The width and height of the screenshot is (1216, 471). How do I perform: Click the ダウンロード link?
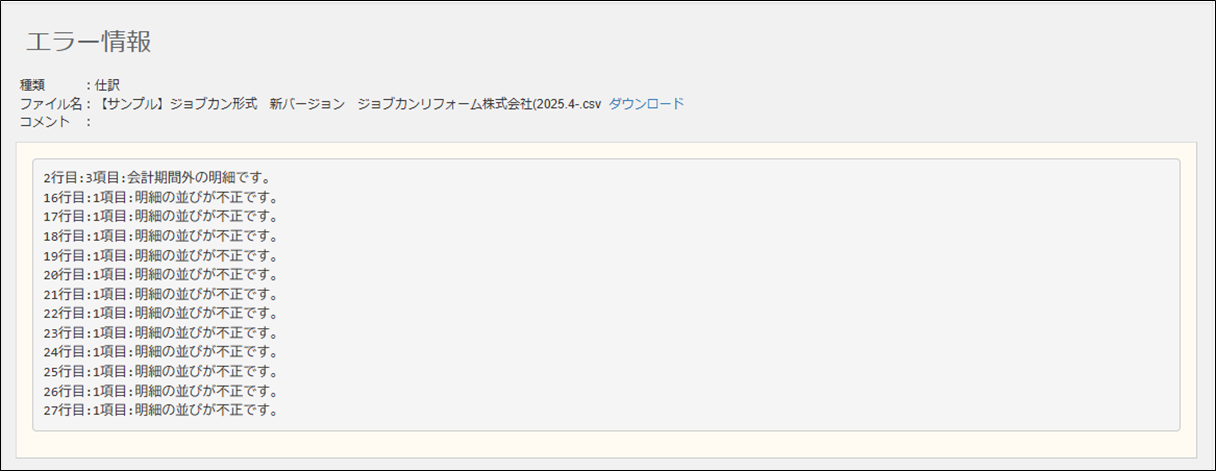pyautogui.click(x=646, y=104)
